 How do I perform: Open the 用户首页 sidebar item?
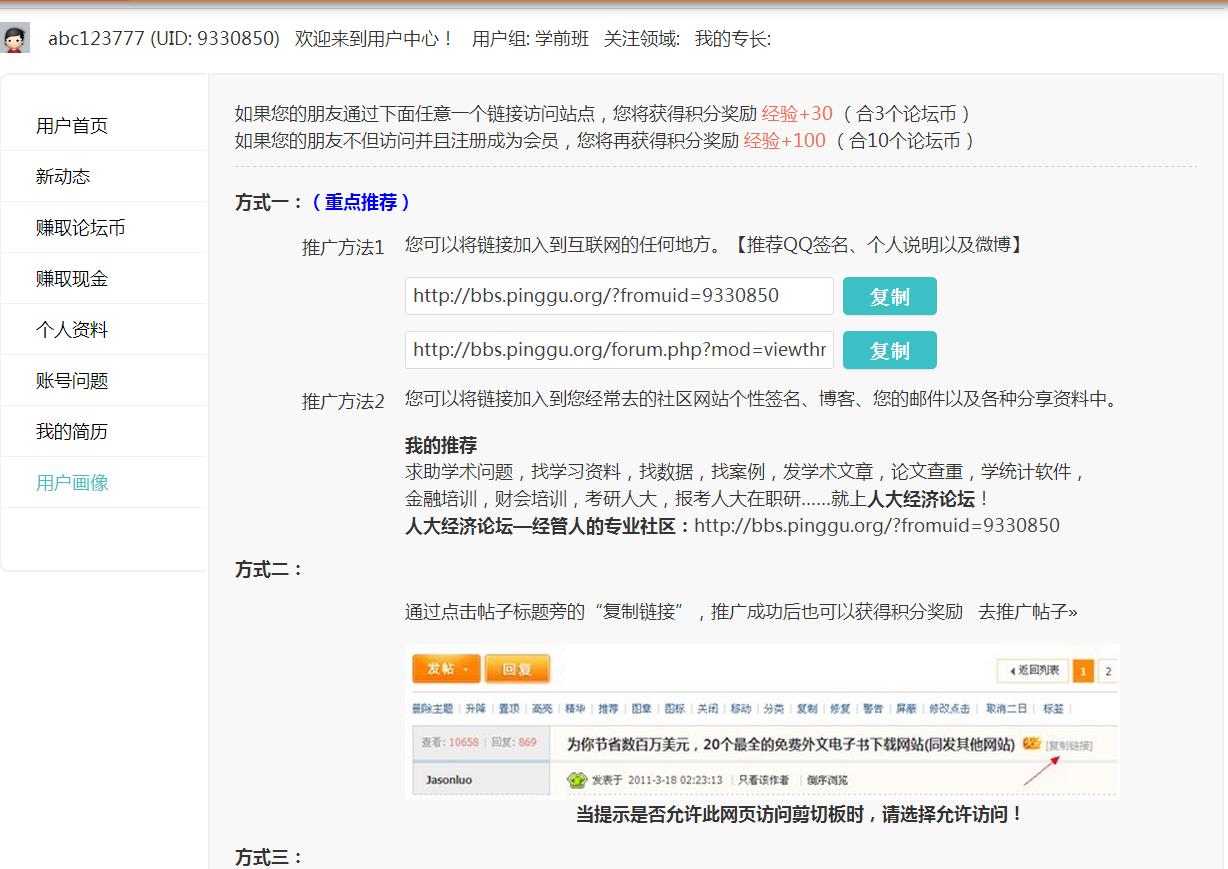click(x=72, y=126)
